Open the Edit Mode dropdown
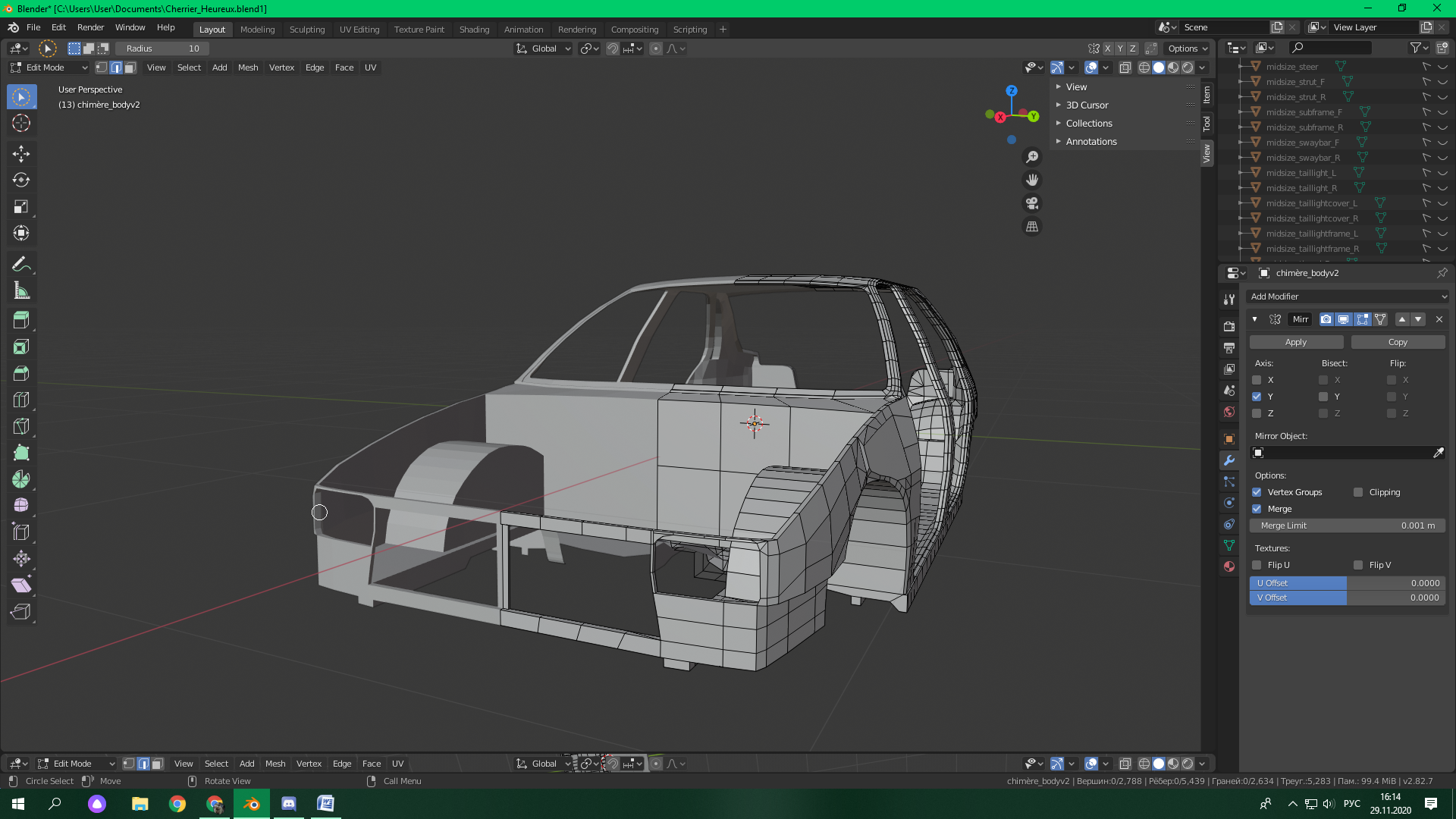1456x819 pixels. pos(50,68)
